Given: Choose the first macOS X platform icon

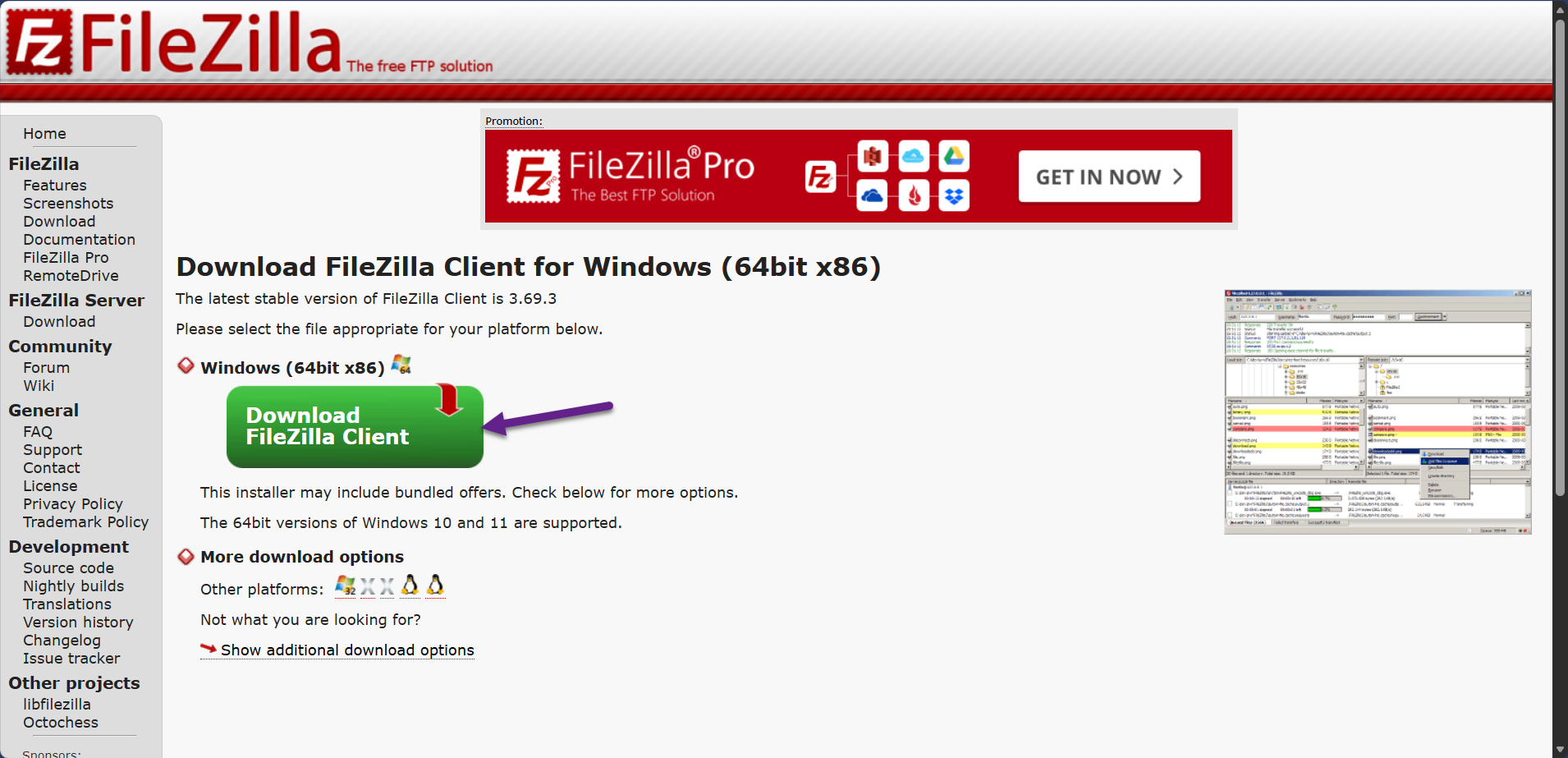Looking at the screenshot, I should pos(368,586).
